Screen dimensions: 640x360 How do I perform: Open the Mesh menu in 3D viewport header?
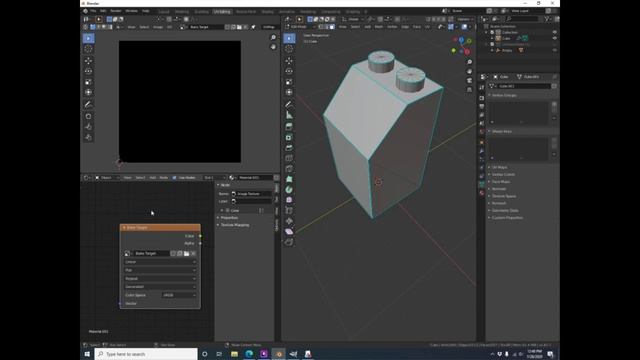click(379, 27)
